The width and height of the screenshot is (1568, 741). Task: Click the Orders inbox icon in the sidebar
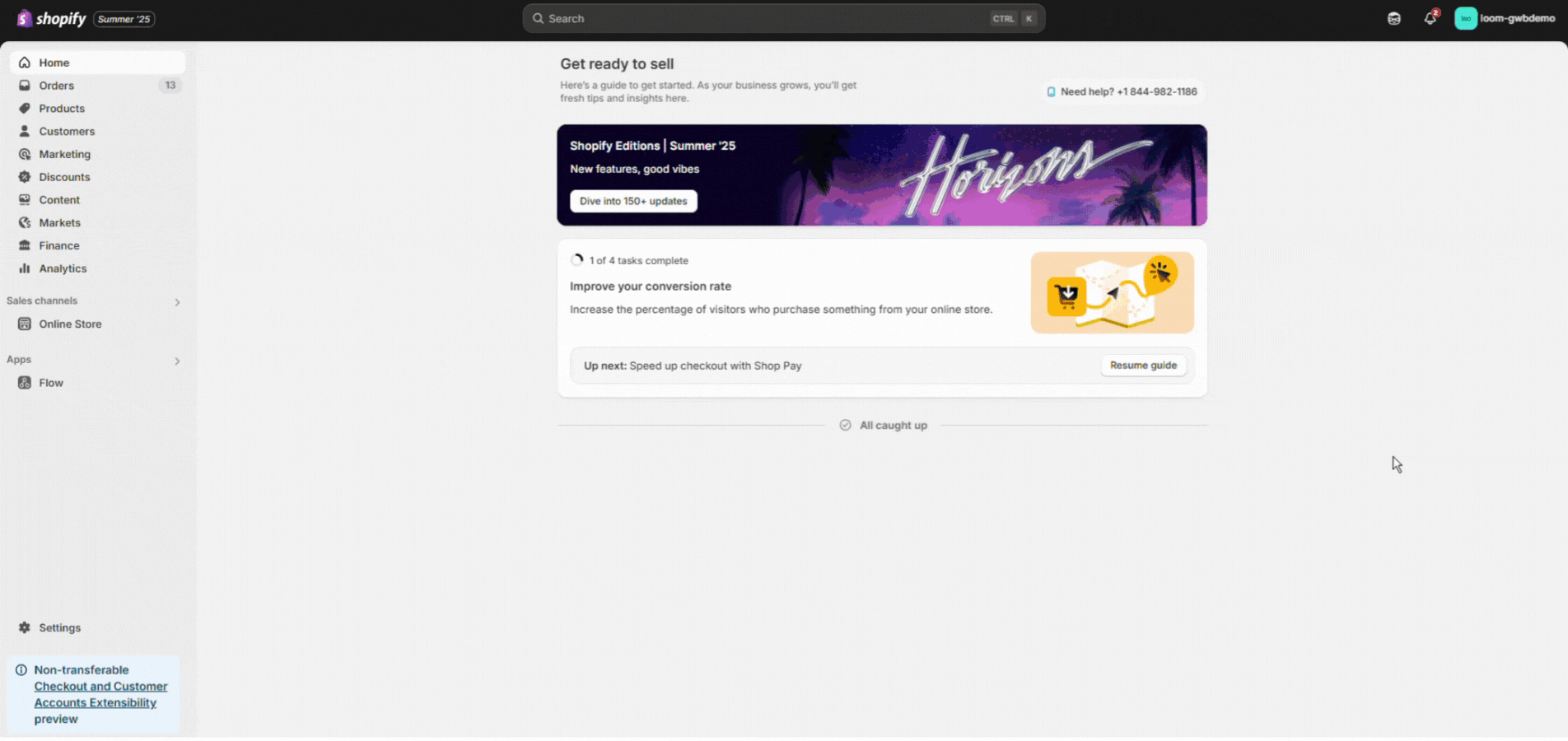(25, 86)
